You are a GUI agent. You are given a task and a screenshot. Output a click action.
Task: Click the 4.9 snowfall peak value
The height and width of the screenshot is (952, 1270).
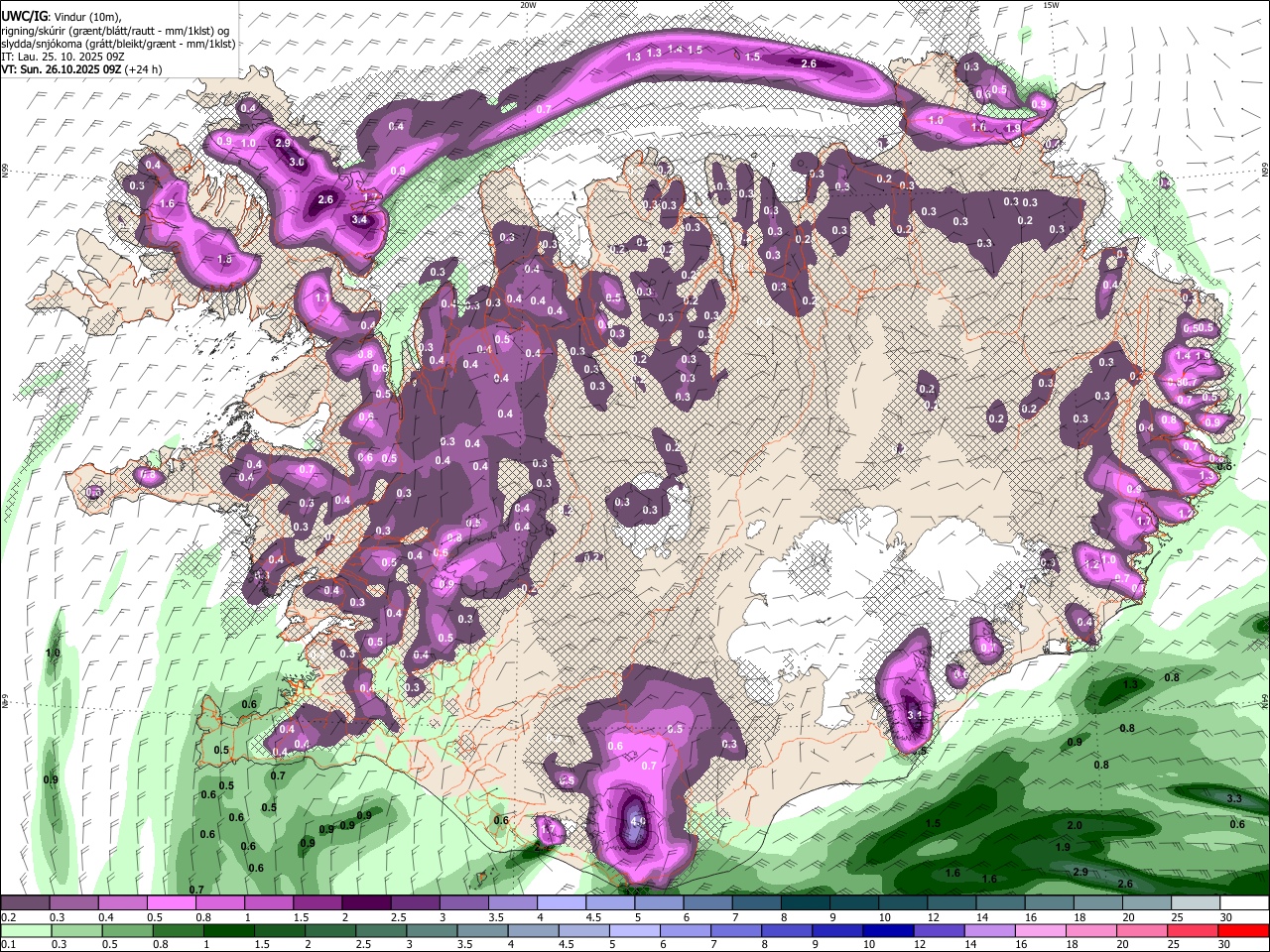click(x=637, y=822)
